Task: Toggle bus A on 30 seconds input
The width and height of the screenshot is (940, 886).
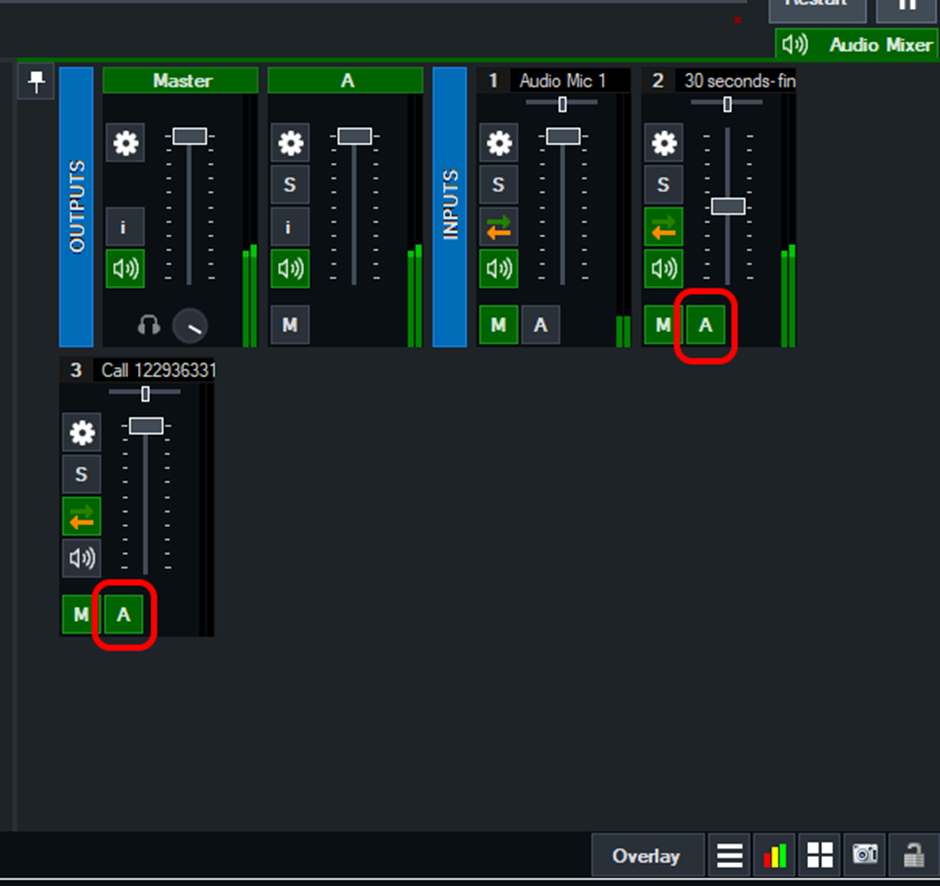Action: pos(706,325)
